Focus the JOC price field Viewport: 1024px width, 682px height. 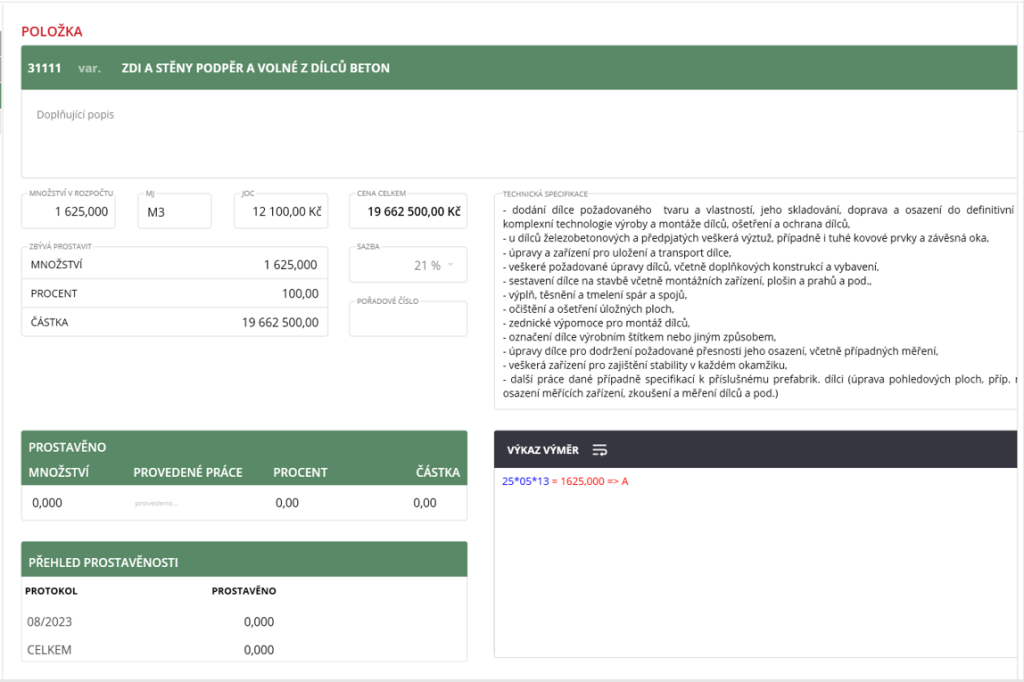coord(280,212)
